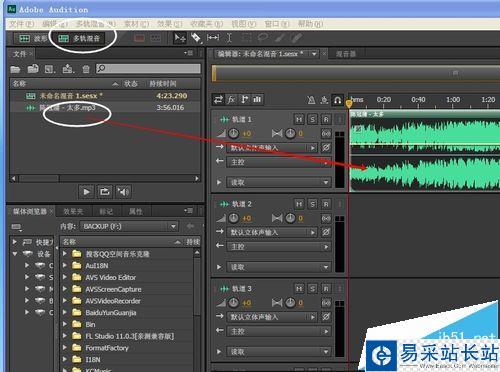
Task: Open Track 1 automation Read dropdown
Action: pyautogui.click(x=279, y=182)
